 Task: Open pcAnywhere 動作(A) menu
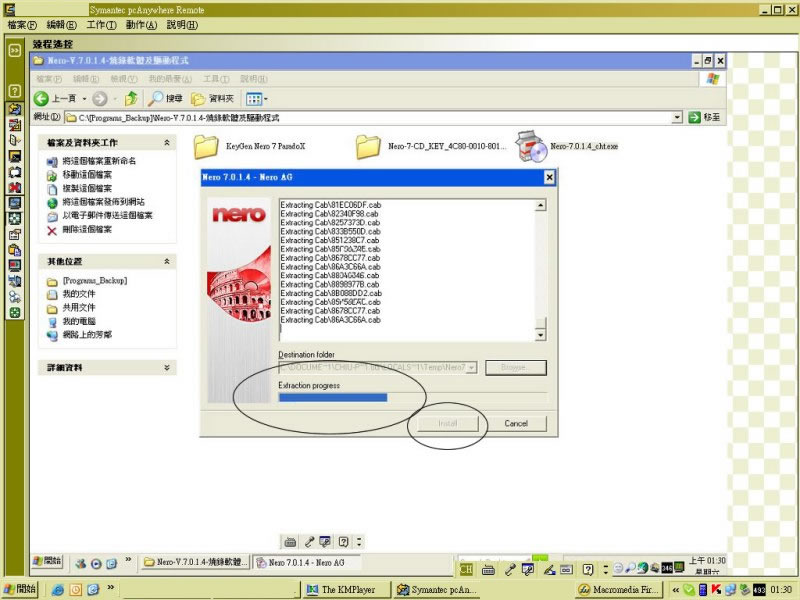click(141, 25)
